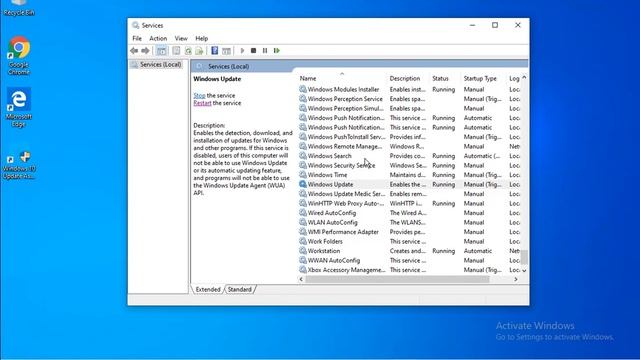
Task: Sort by the Description column header
Action: pos(407,78)
